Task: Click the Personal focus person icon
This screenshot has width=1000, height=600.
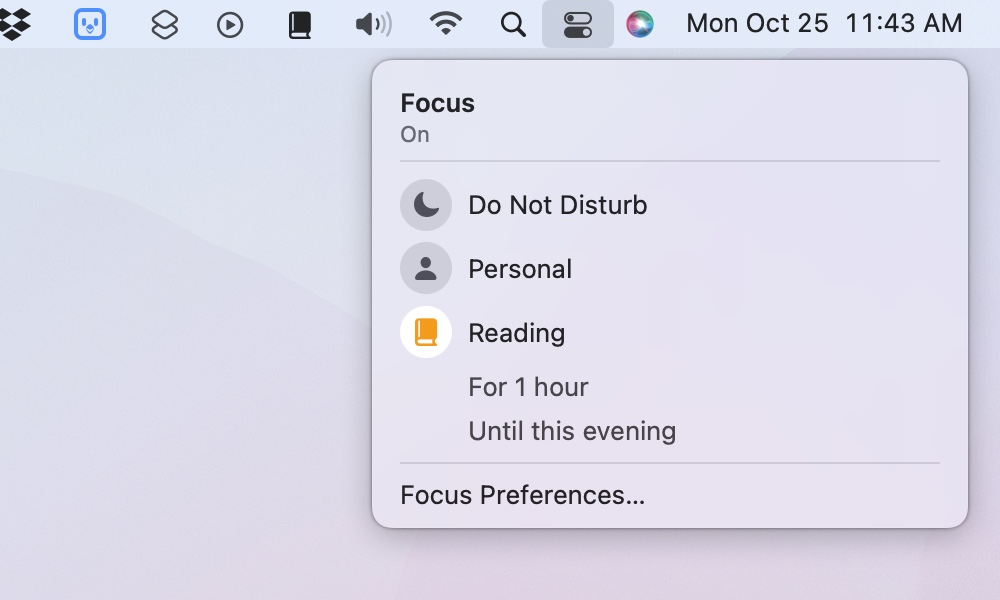Action: [x=426, y=268]
